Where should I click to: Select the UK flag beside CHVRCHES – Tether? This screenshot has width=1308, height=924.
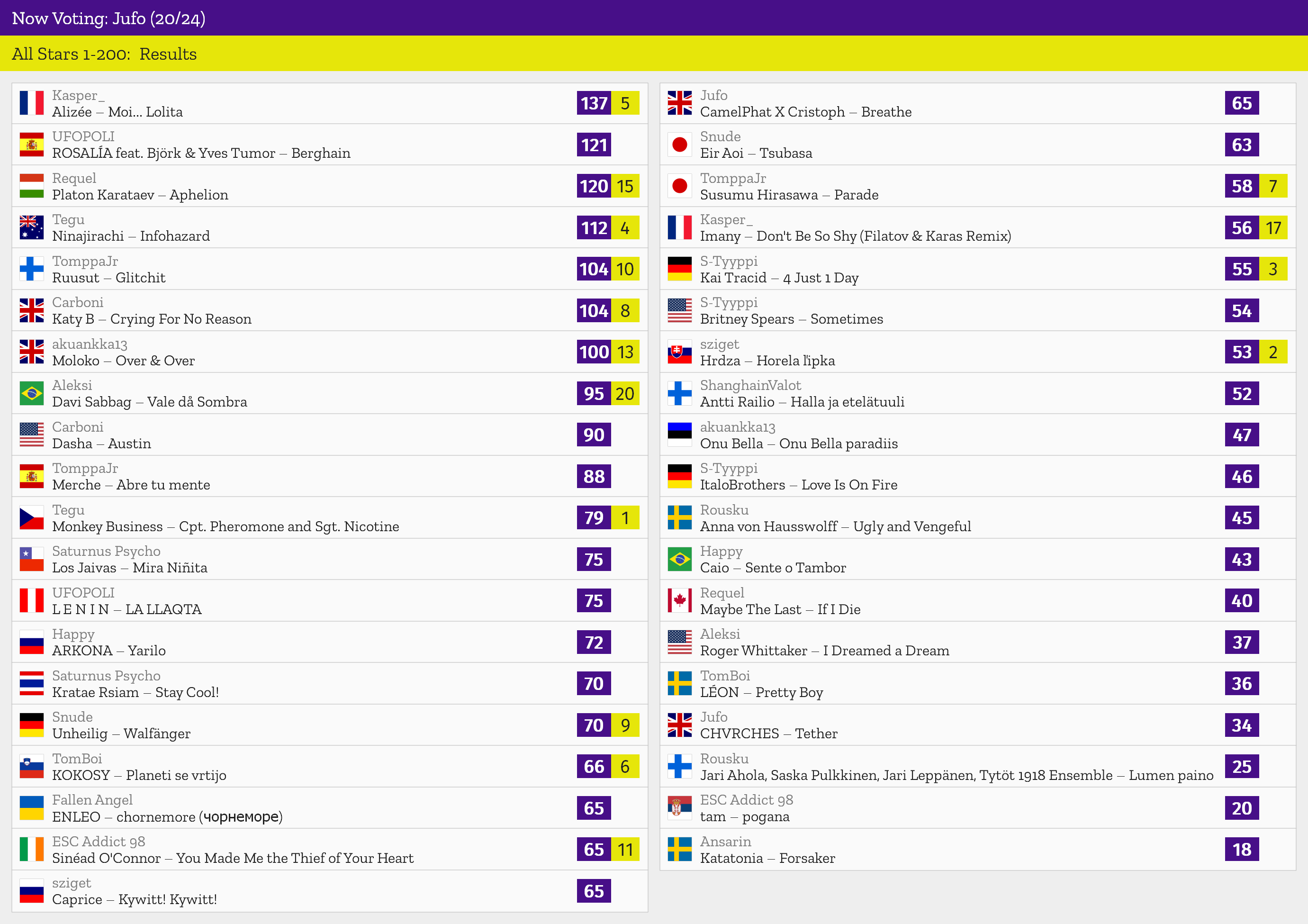pos(680,725)
